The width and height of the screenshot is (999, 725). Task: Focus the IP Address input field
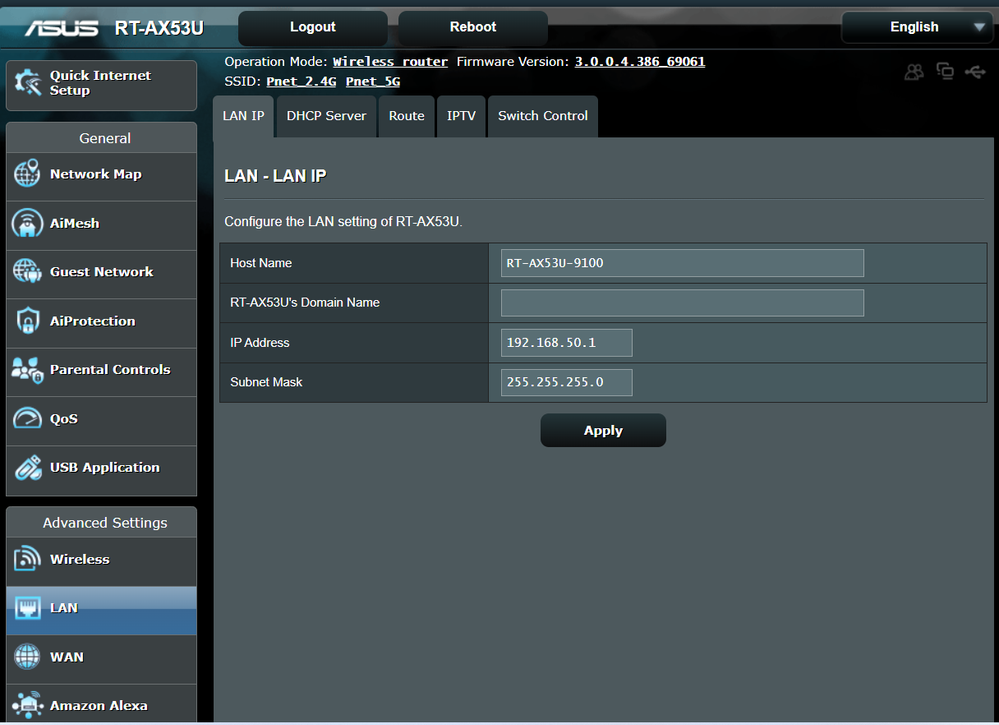tap(567, 343)
